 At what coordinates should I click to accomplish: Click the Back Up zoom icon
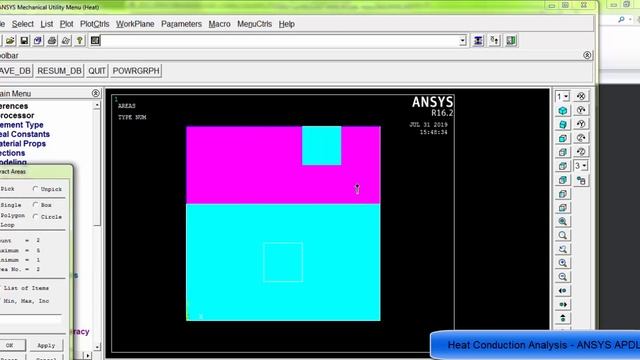[563, 249]
